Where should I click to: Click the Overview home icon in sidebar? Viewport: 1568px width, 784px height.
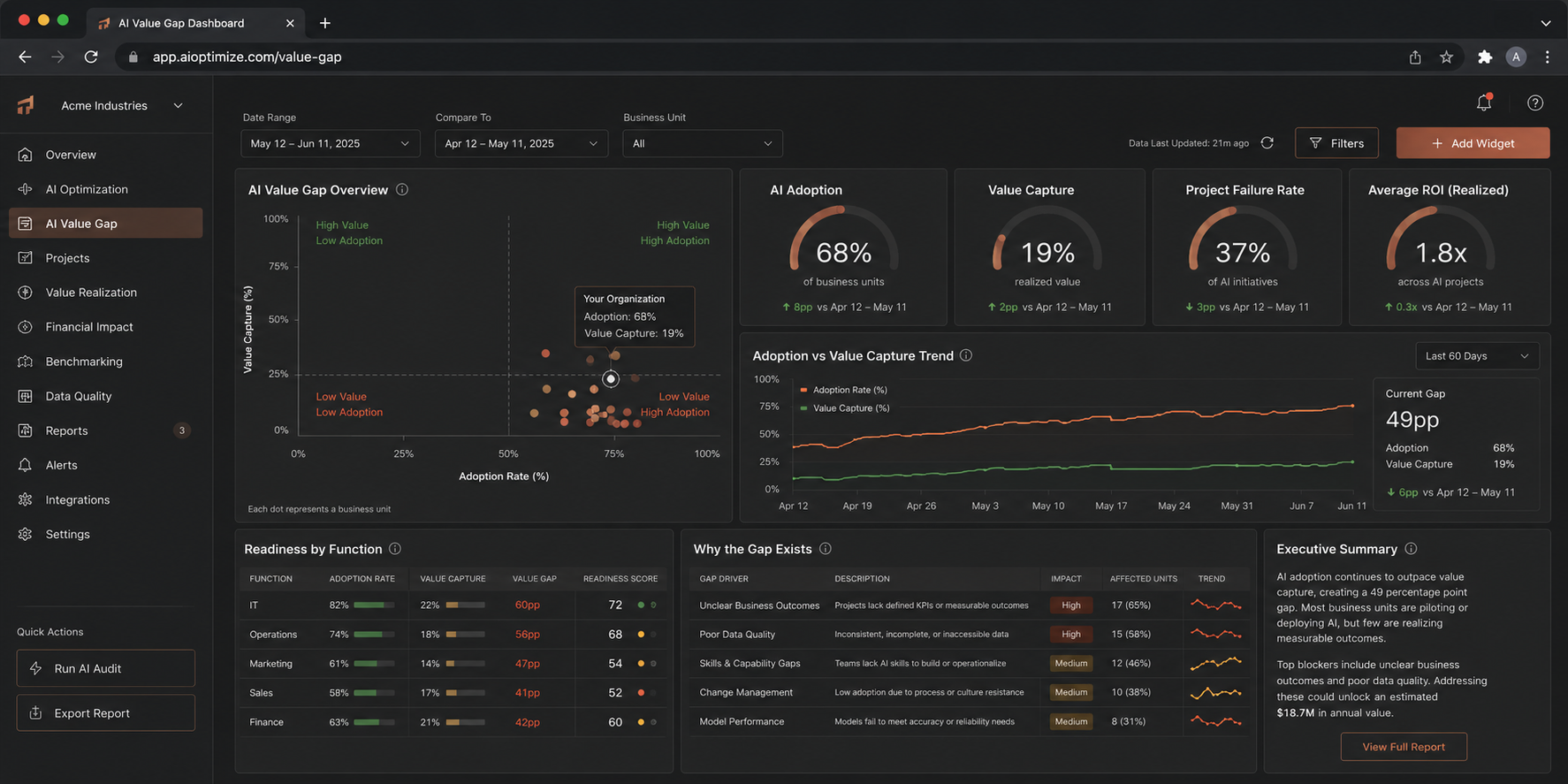[x=26, y=155]
